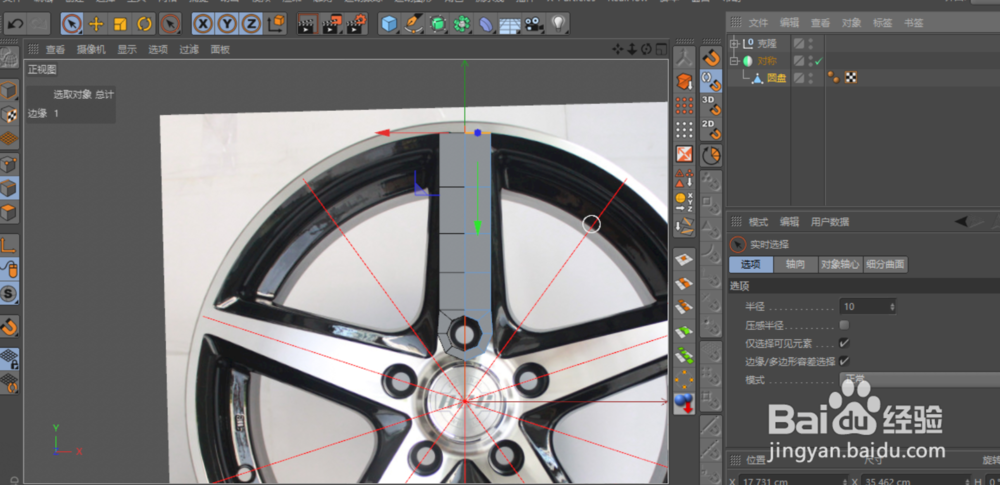Screen dimensions: 1000x485
Task: Switch to 细分曲面 tab
Action: 885,264
